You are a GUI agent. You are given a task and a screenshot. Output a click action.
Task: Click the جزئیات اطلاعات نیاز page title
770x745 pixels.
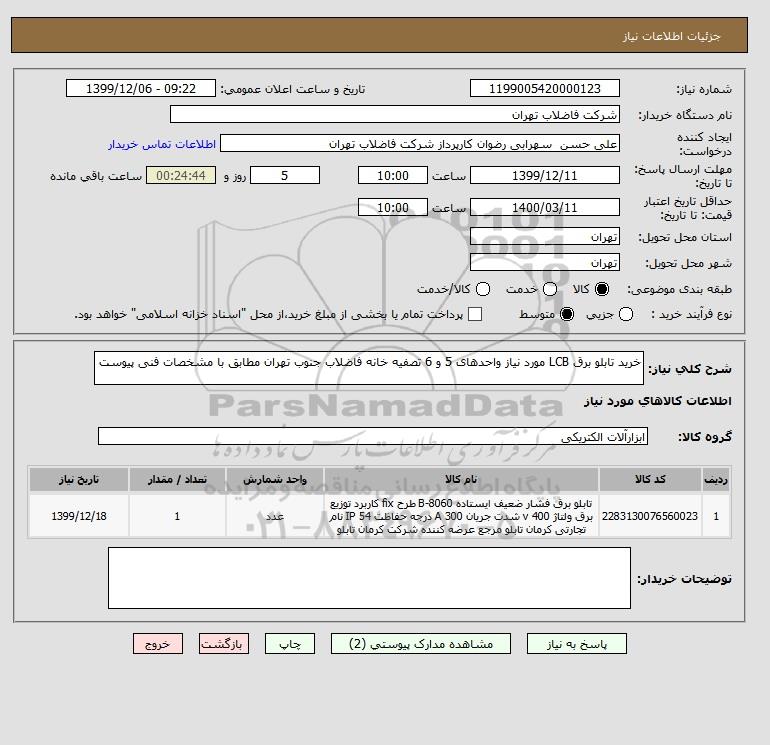tap(671, 36)
